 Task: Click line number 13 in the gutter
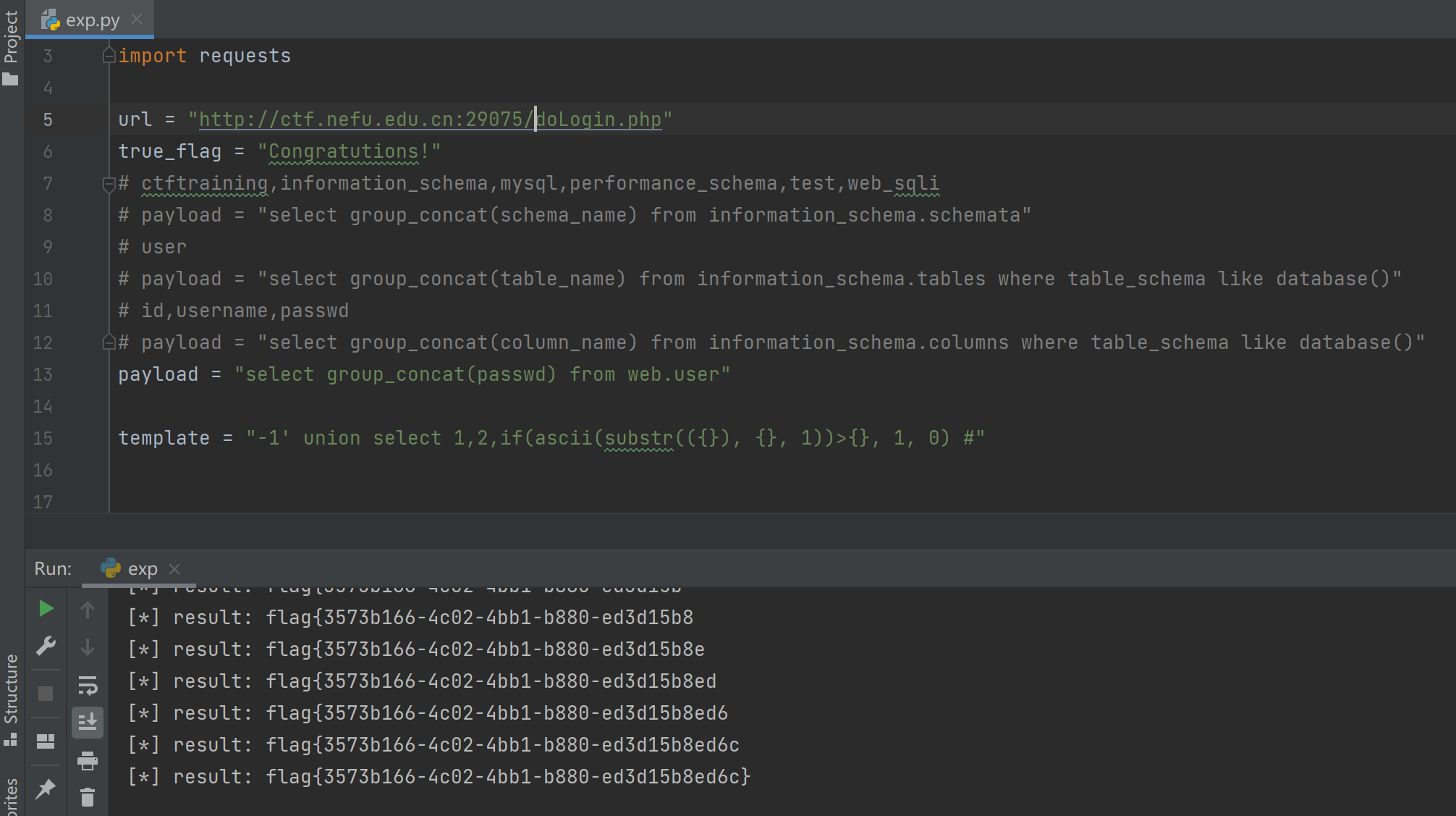tap(43, 374)
